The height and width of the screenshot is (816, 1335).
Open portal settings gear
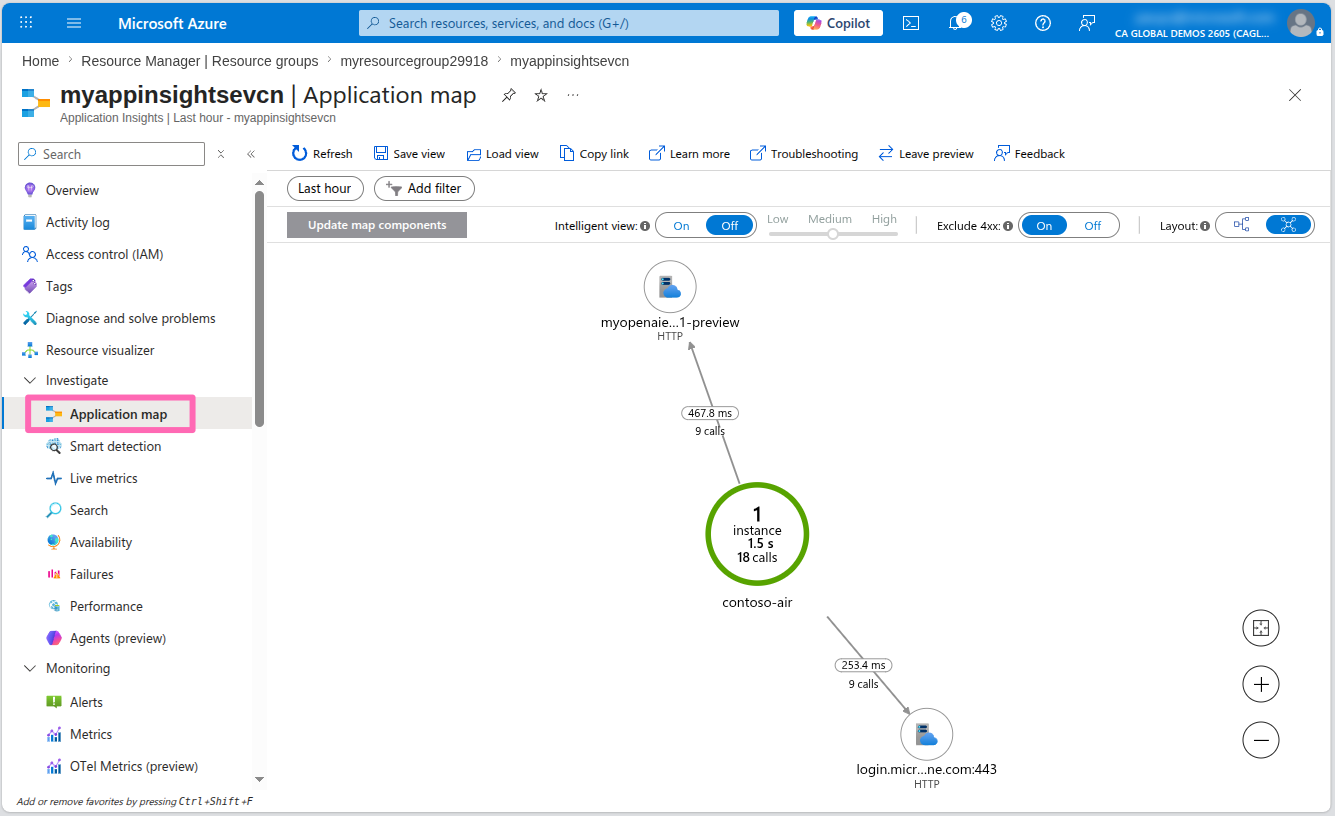click(999, 23)
